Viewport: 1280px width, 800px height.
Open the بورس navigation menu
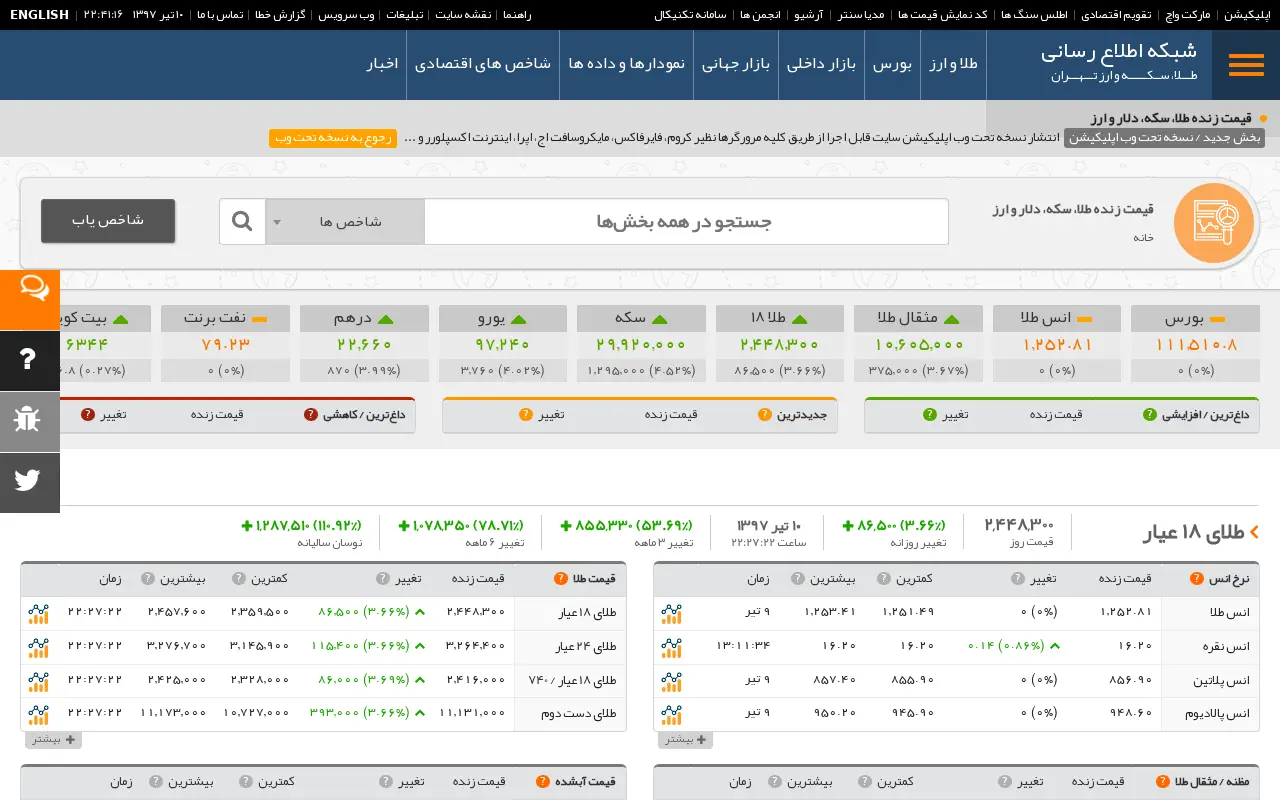coord(892,65)
